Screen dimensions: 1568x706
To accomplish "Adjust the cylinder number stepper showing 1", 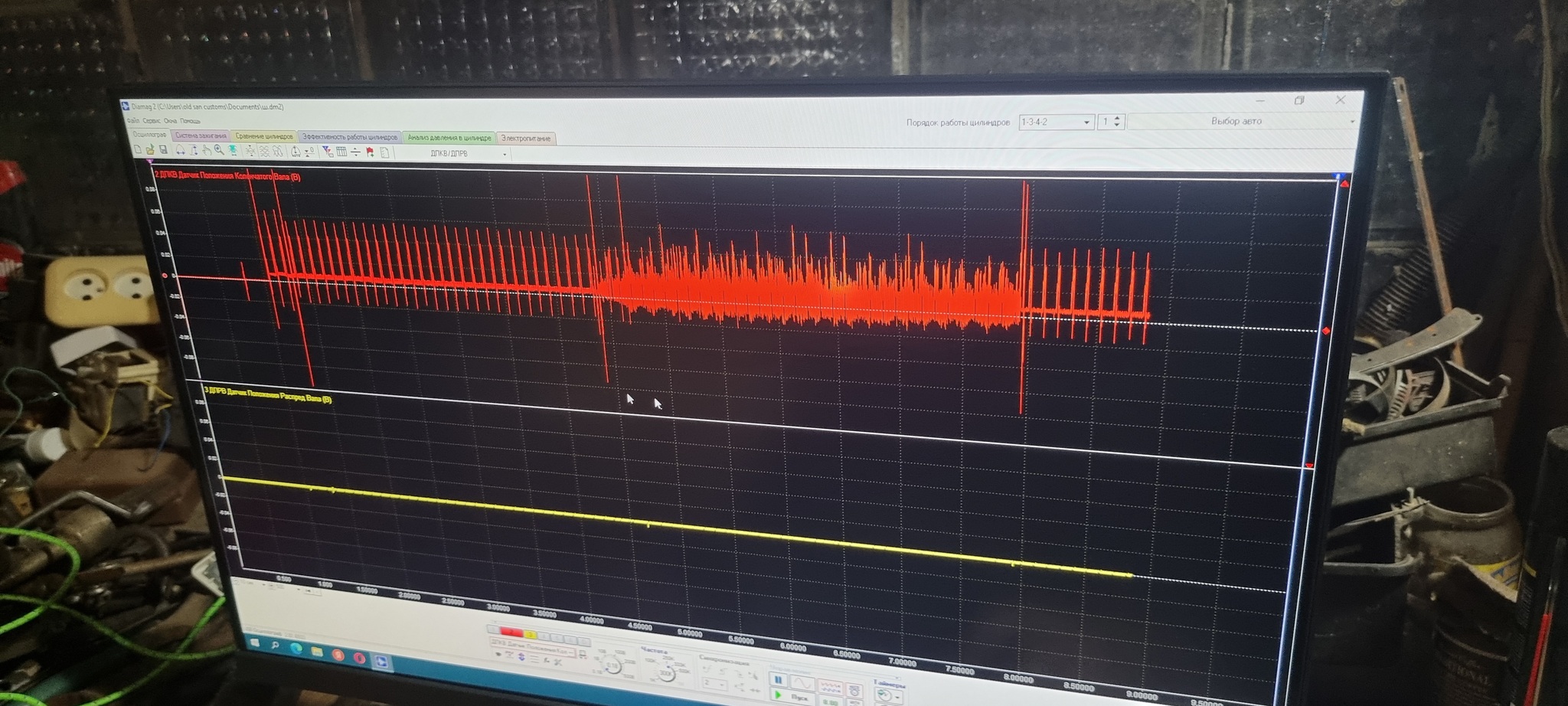I will [1111, 122].
